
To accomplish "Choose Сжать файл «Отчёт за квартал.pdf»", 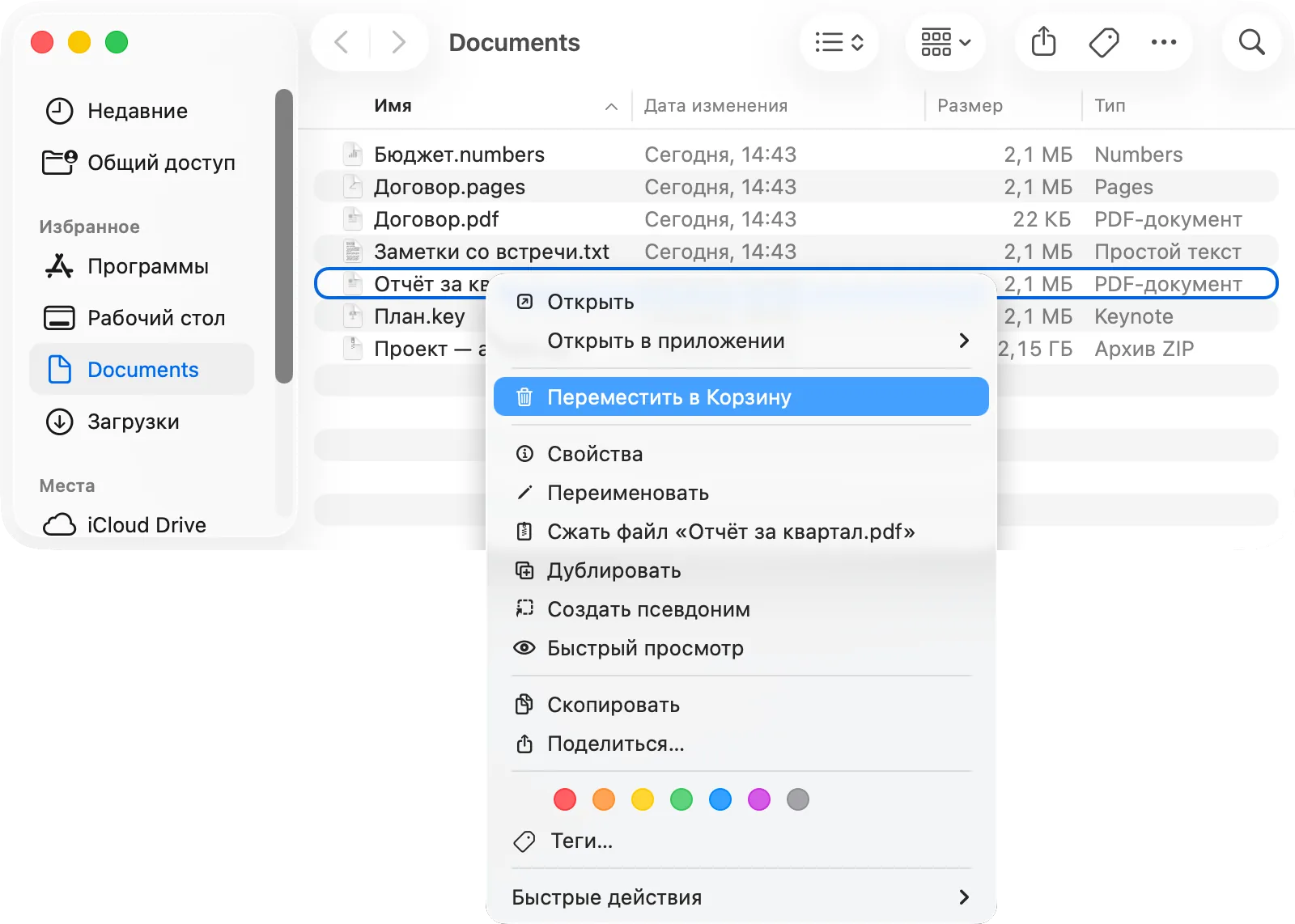I will point(741,532).
